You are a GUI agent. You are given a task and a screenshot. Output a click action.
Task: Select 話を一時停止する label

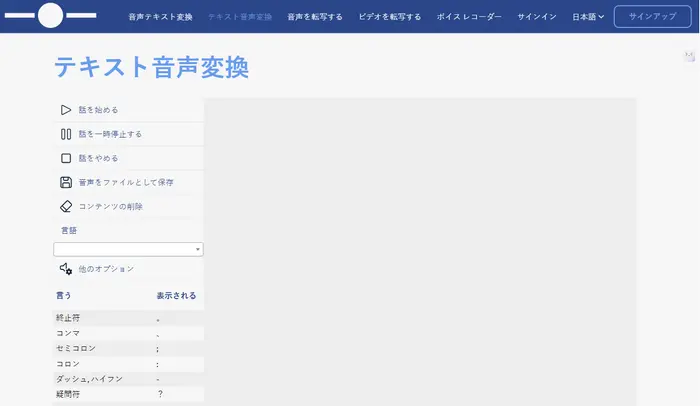[110, 134]
